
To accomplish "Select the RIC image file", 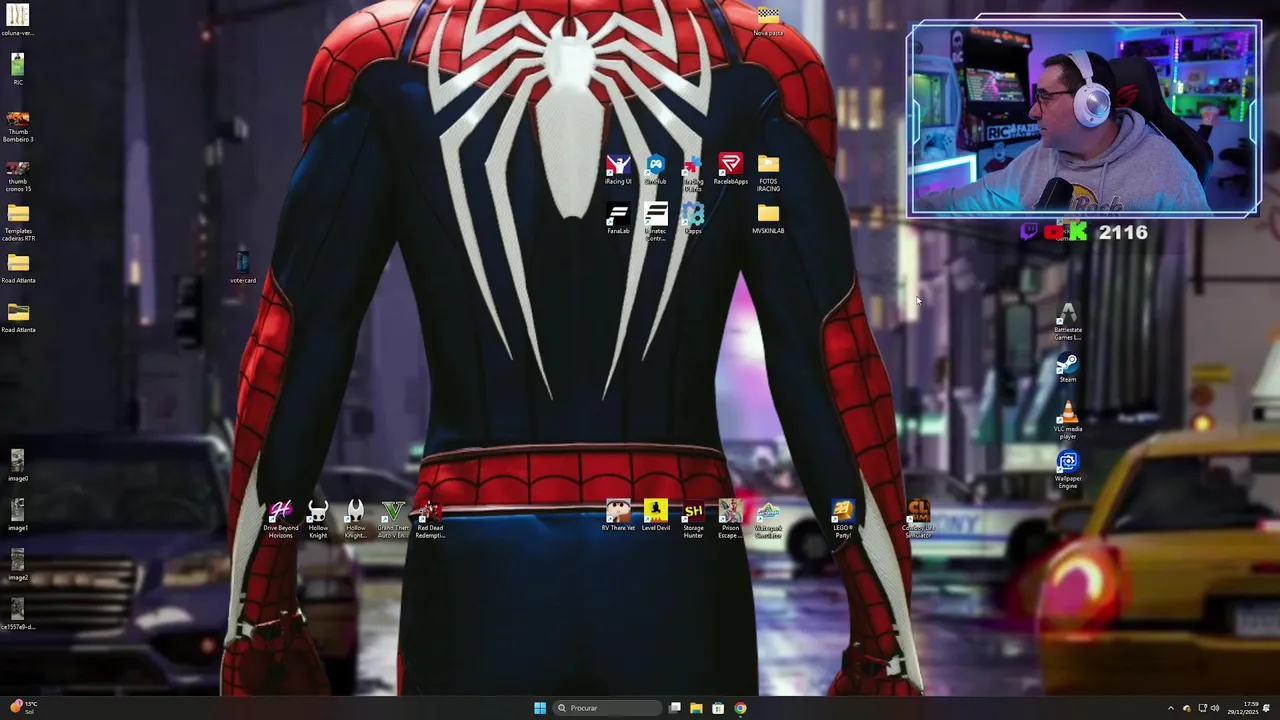I will coord(18,70).
